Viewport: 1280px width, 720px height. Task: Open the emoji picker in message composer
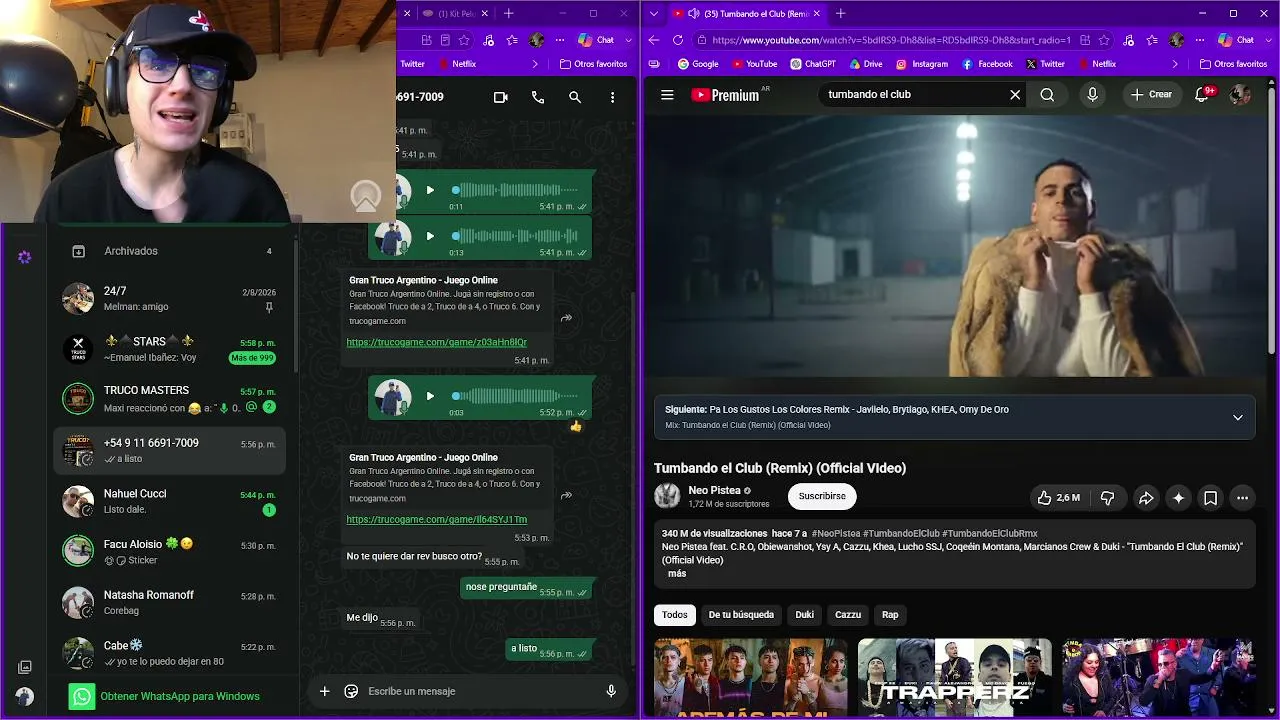(x=351, y=691)
